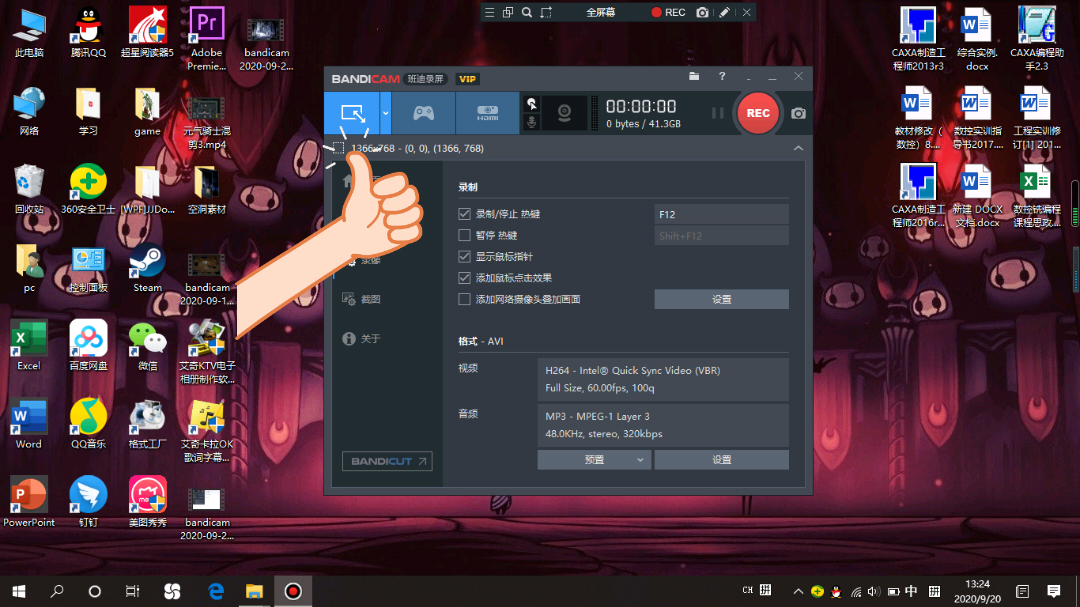Open the 钉钉 desktop icon
Viewport: 1080px width, 607px height.
(88, 502)
